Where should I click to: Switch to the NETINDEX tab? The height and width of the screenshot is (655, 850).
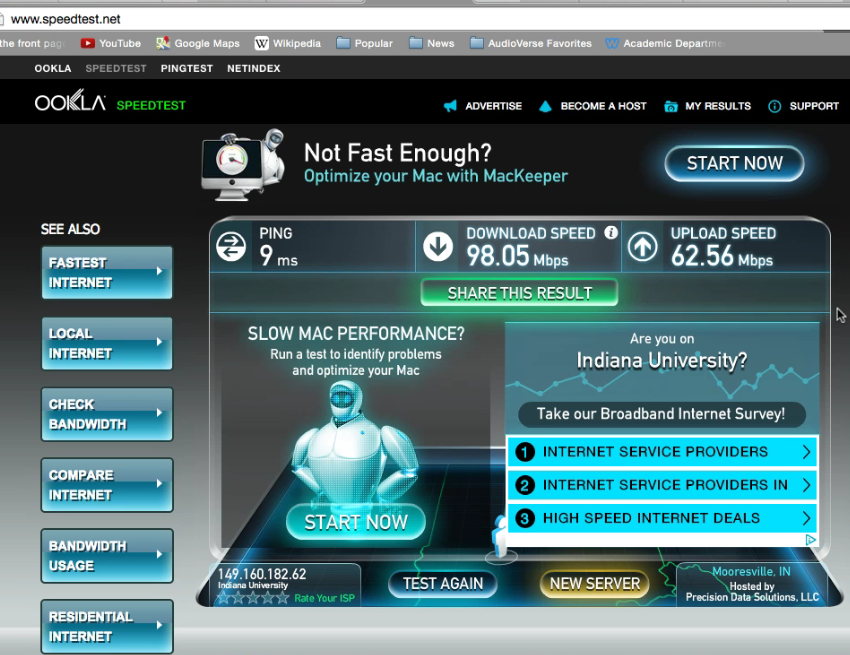(254, 68)
